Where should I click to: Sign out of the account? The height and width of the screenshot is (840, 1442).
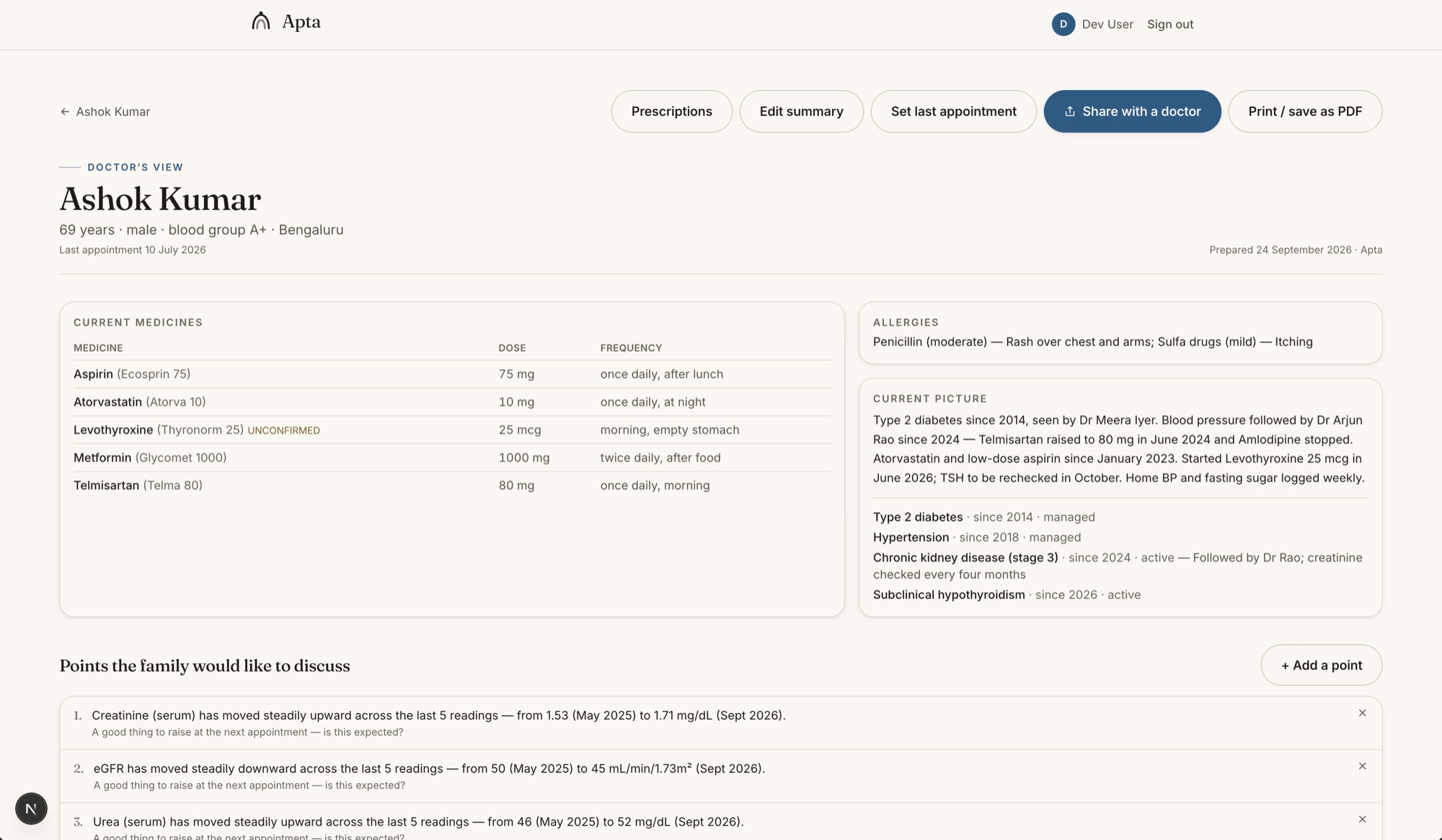(x=1170, y=25)
